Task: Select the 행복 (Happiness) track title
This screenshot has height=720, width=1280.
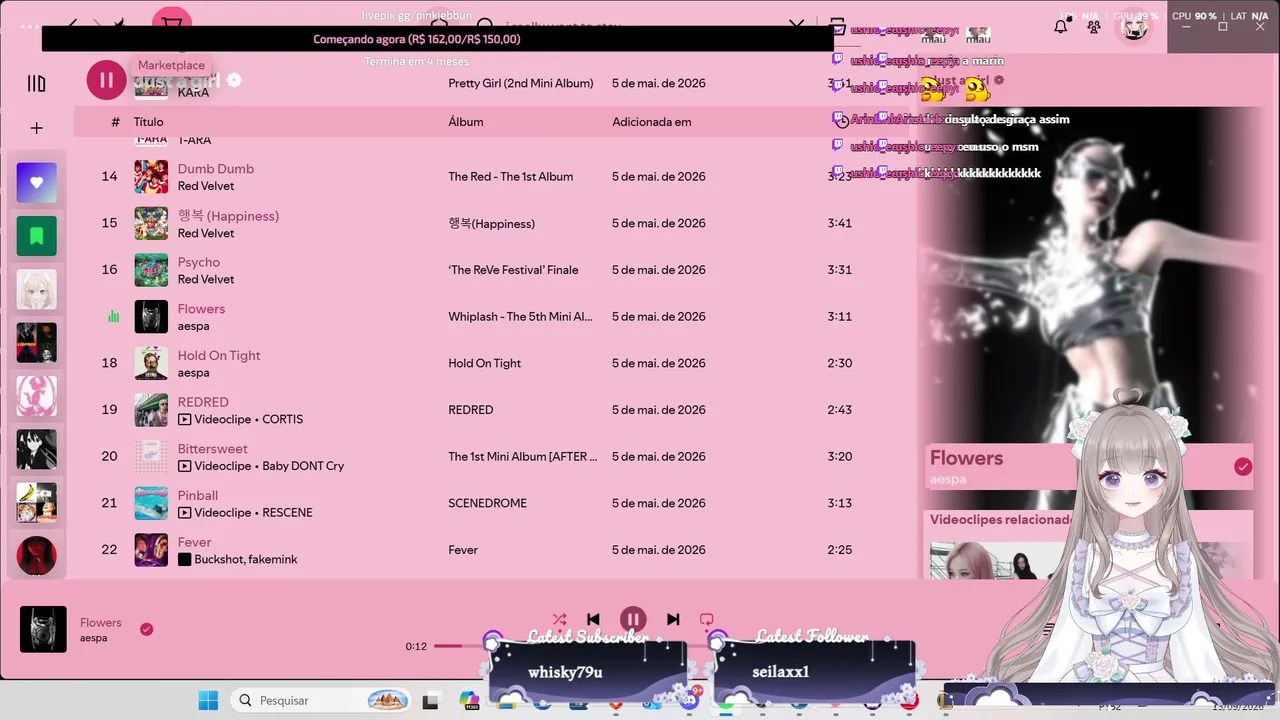Action: (228, 216)
